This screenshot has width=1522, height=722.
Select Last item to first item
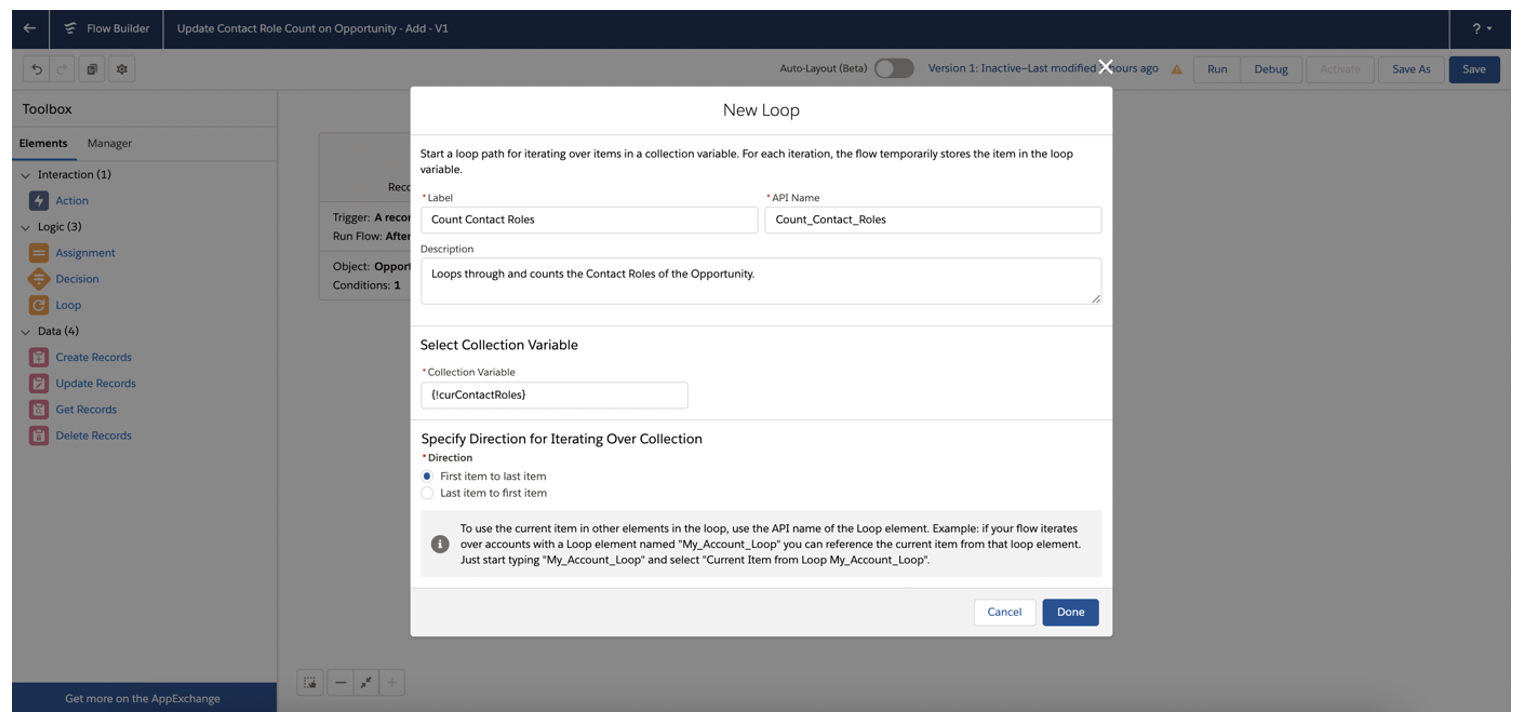[427, 493]
